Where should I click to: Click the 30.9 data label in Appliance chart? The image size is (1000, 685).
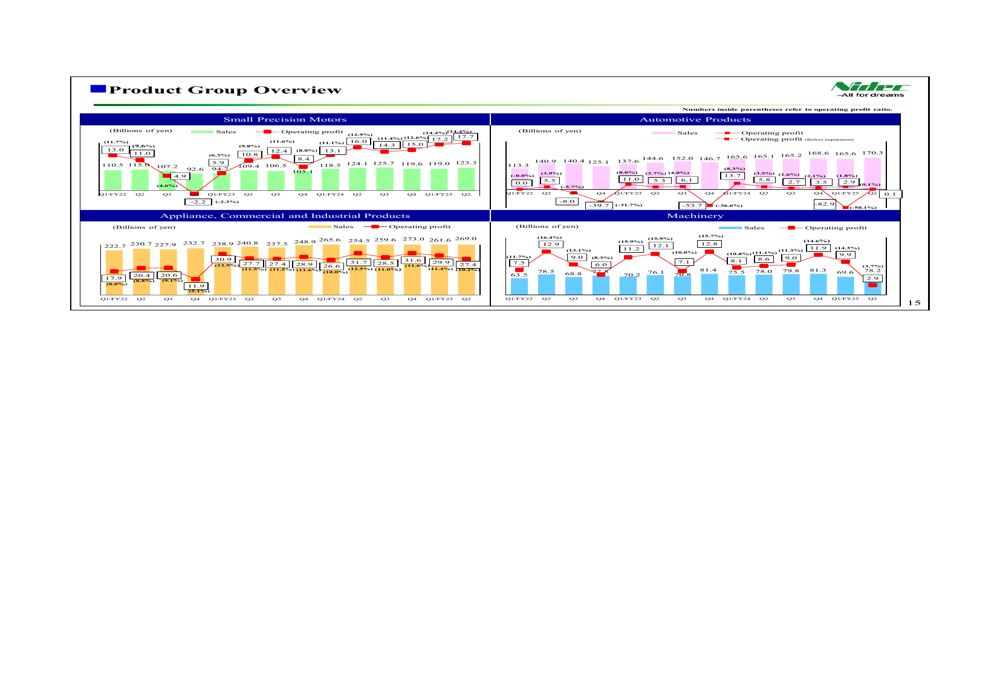[224, 259]
